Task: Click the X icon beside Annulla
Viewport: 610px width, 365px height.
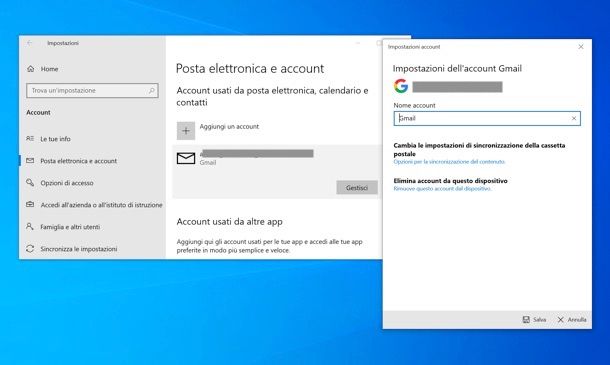Action: (x=561, y=319)
